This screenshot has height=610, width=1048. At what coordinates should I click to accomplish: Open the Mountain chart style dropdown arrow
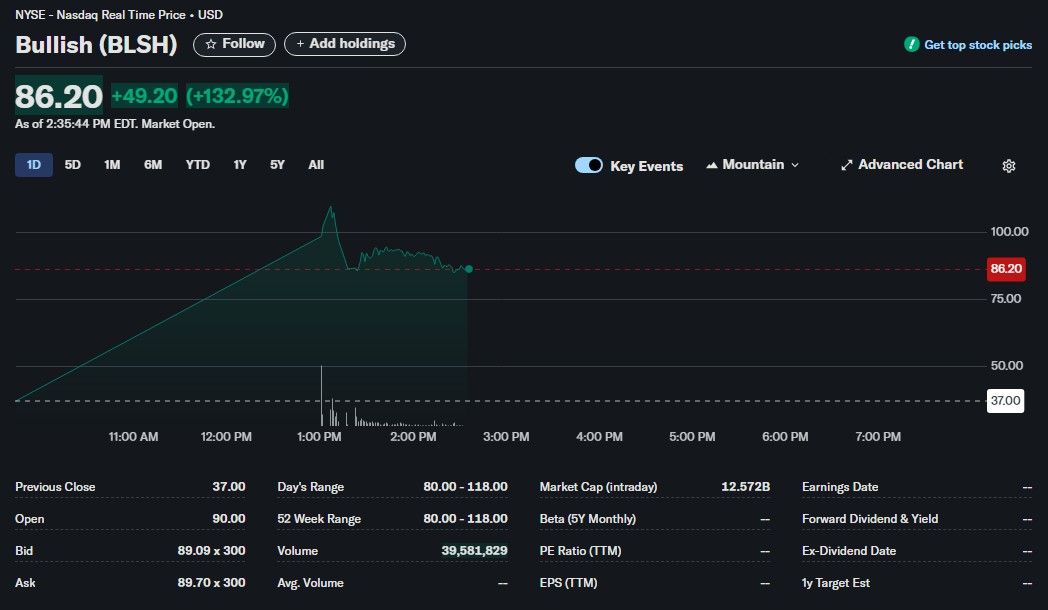(x=795, y=165)
